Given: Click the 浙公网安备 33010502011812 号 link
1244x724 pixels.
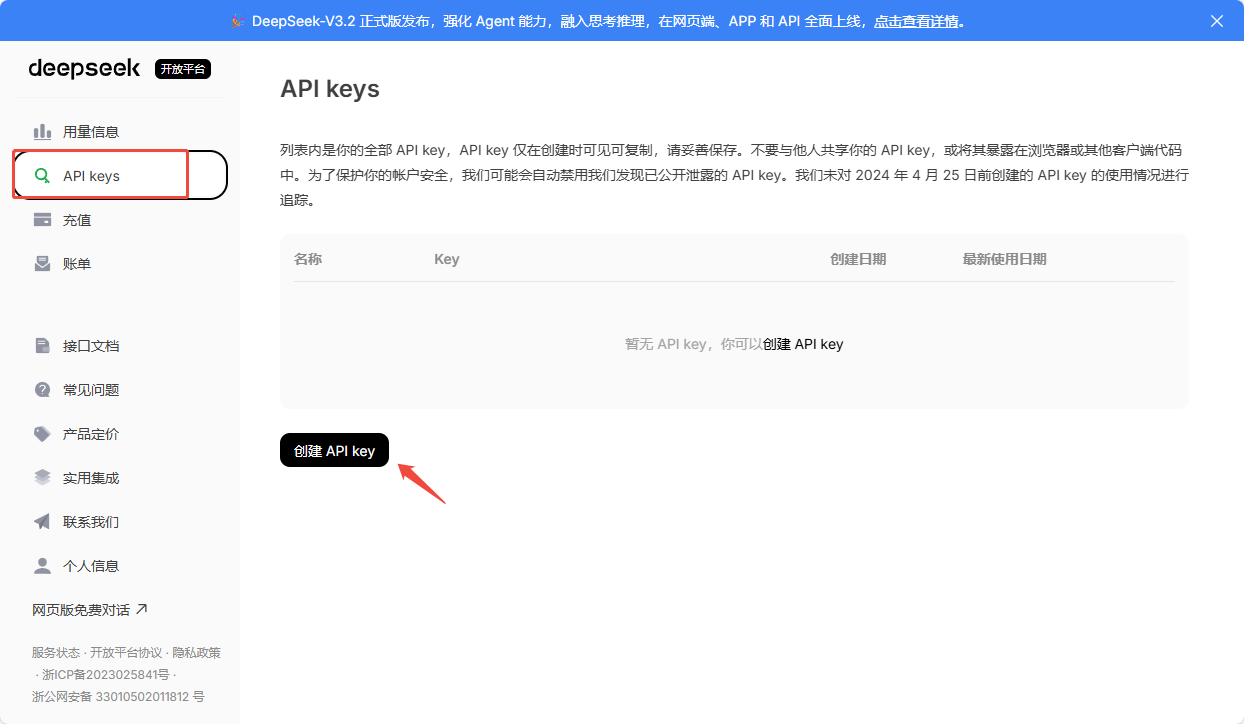Looking at the screenshot, I should (118, 697).
